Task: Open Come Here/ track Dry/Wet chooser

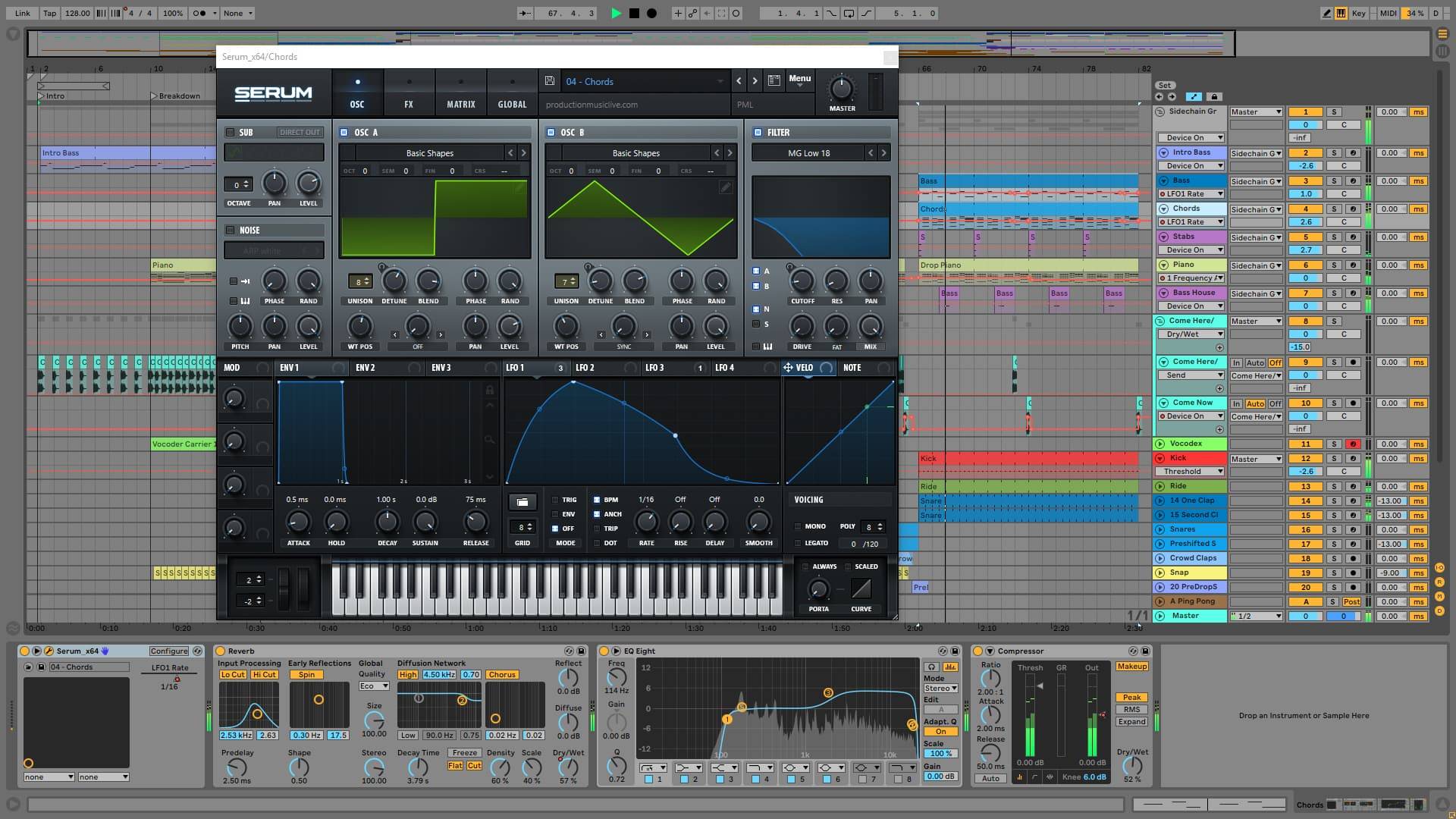Action: tap(1191, 334)
